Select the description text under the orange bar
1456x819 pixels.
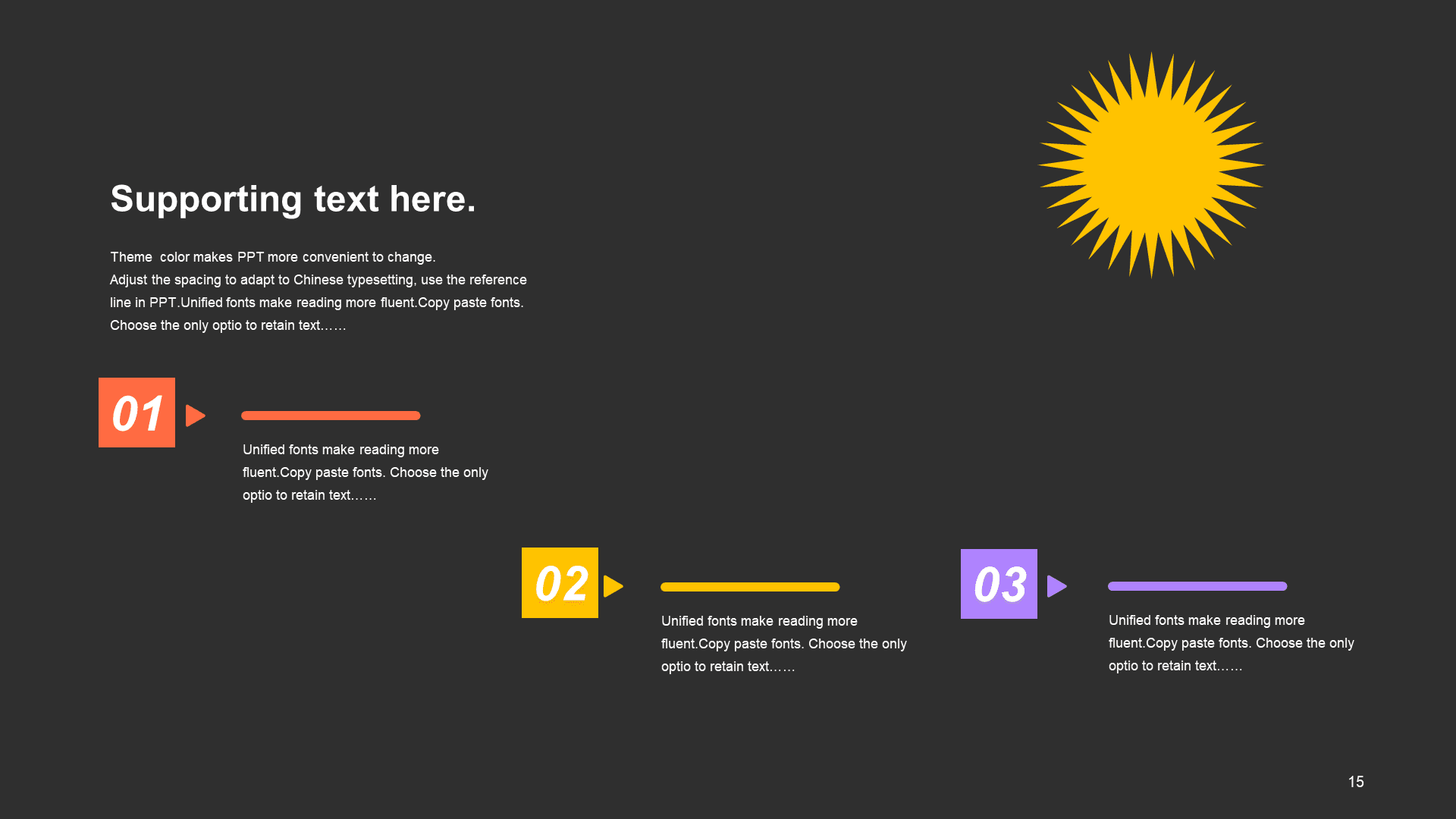point(366,472)
